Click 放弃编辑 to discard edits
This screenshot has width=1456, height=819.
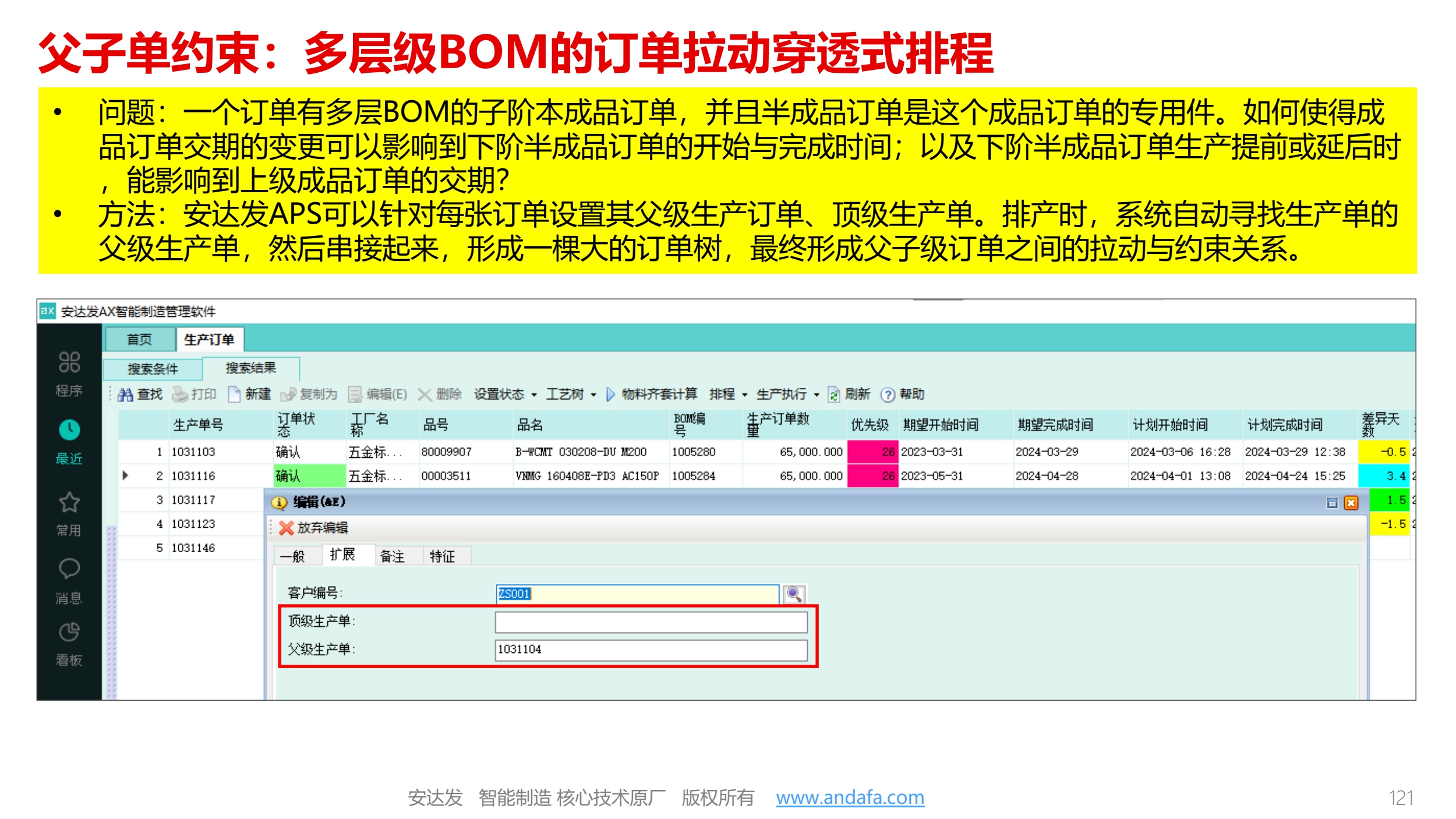[x=314, y=528]
